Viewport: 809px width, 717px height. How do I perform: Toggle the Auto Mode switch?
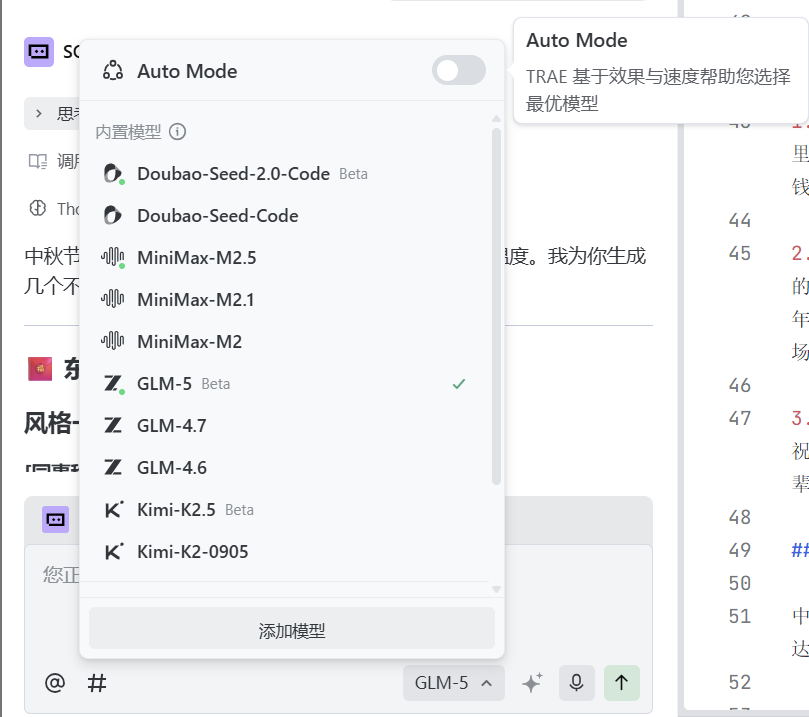(x=458, y=71)
